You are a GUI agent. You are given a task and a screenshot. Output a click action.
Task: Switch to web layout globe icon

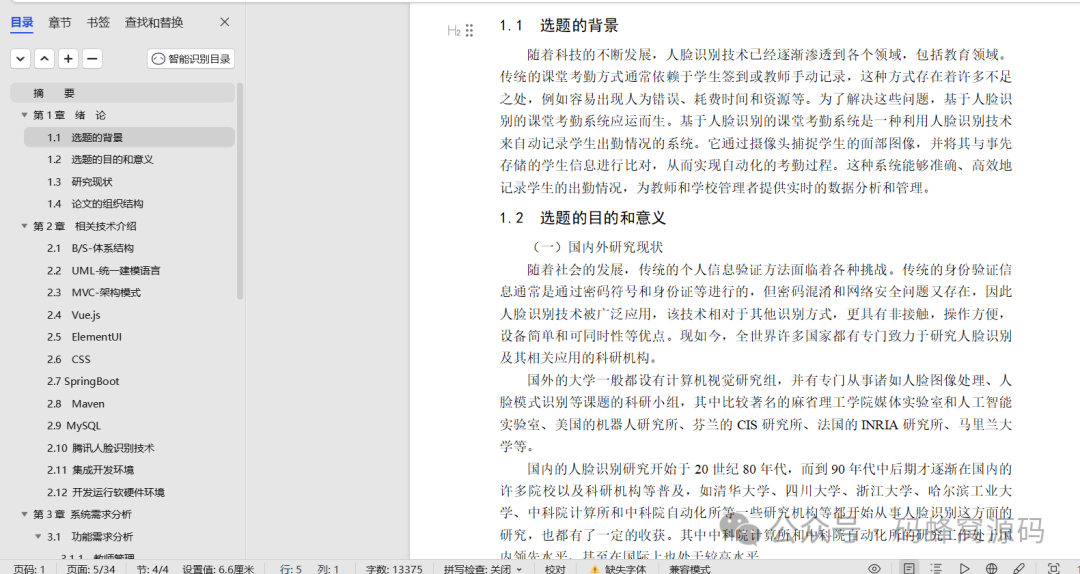(x=991, y=568)
